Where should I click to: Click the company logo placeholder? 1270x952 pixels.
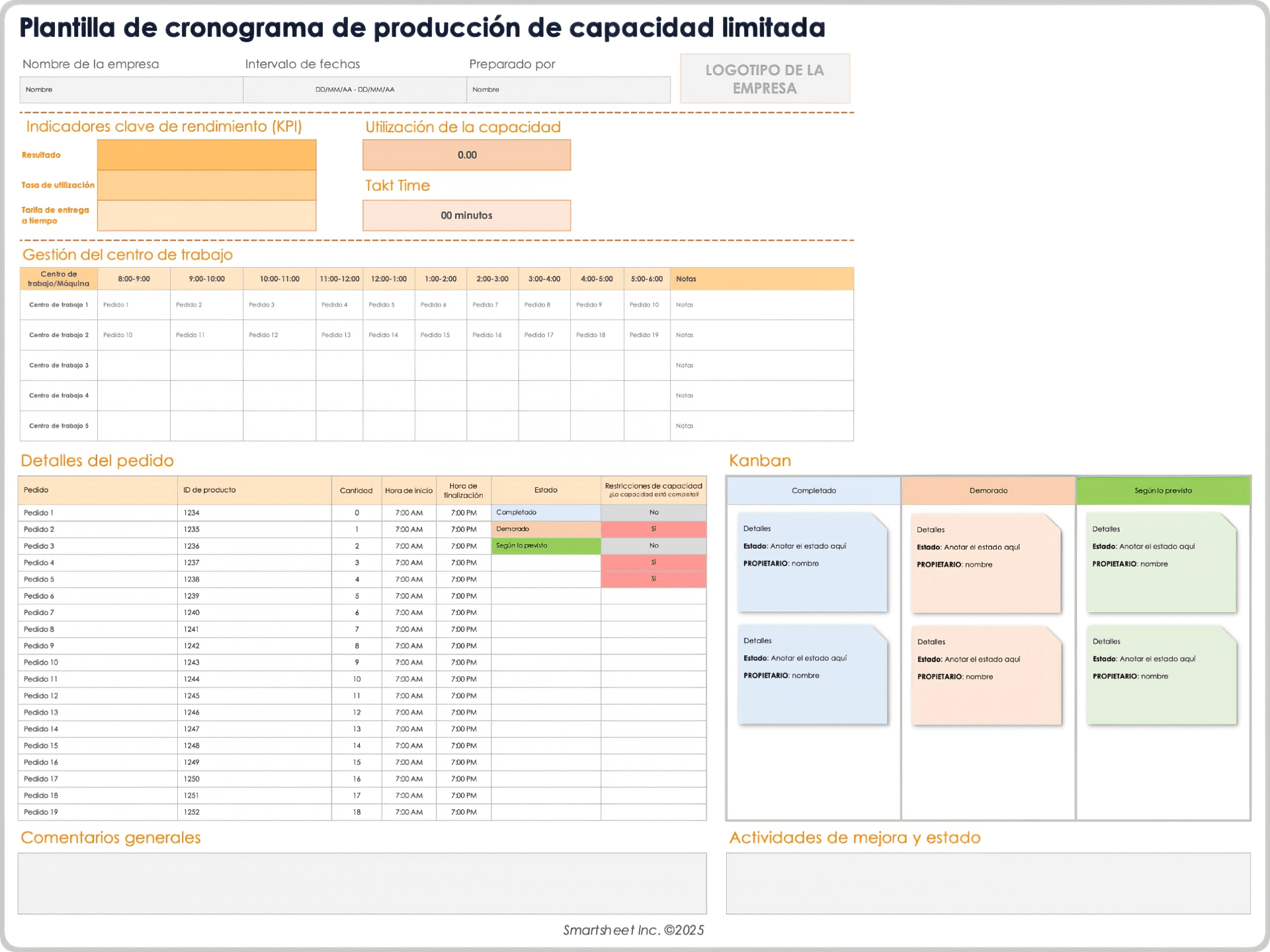[765, 79]
